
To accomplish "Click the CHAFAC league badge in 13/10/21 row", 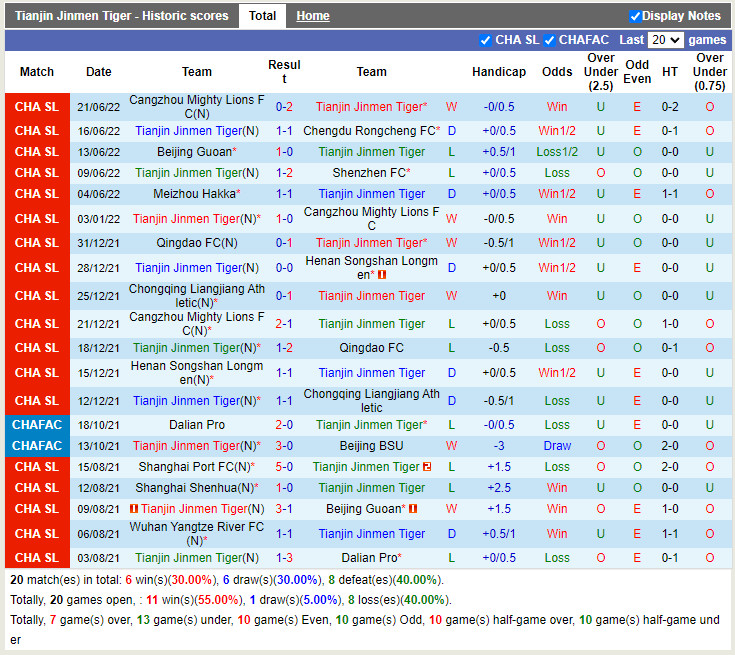I will (37, 446).
